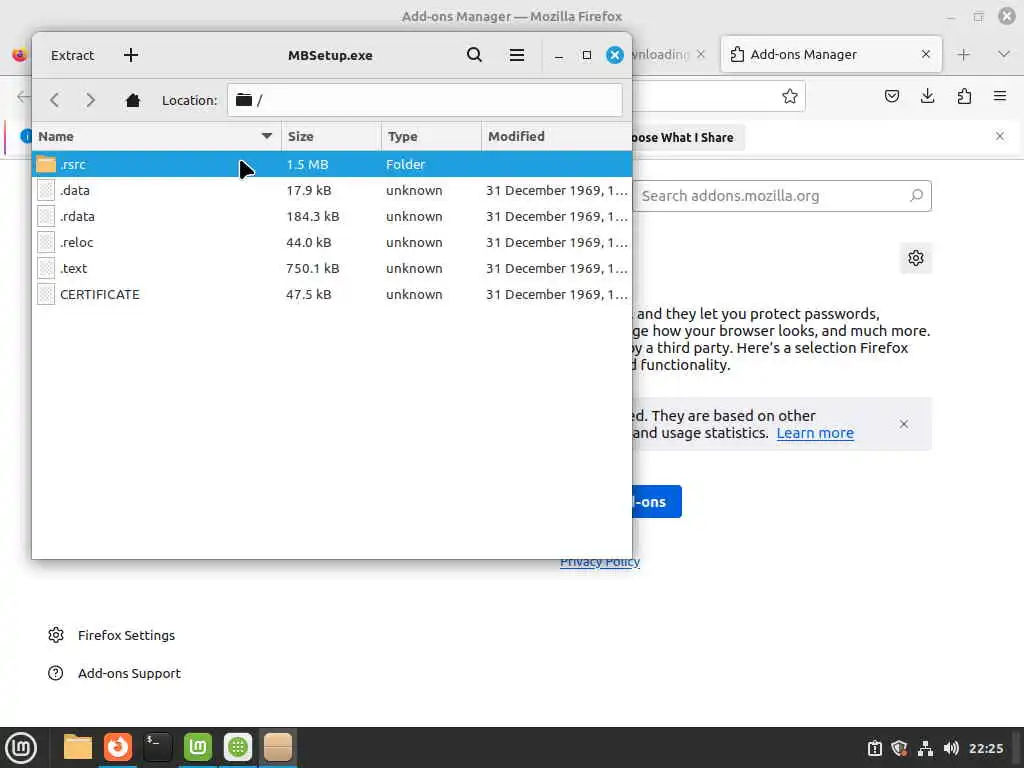Open the Firefox application menu
The image size is (1024, 768).
(1000, 97)
